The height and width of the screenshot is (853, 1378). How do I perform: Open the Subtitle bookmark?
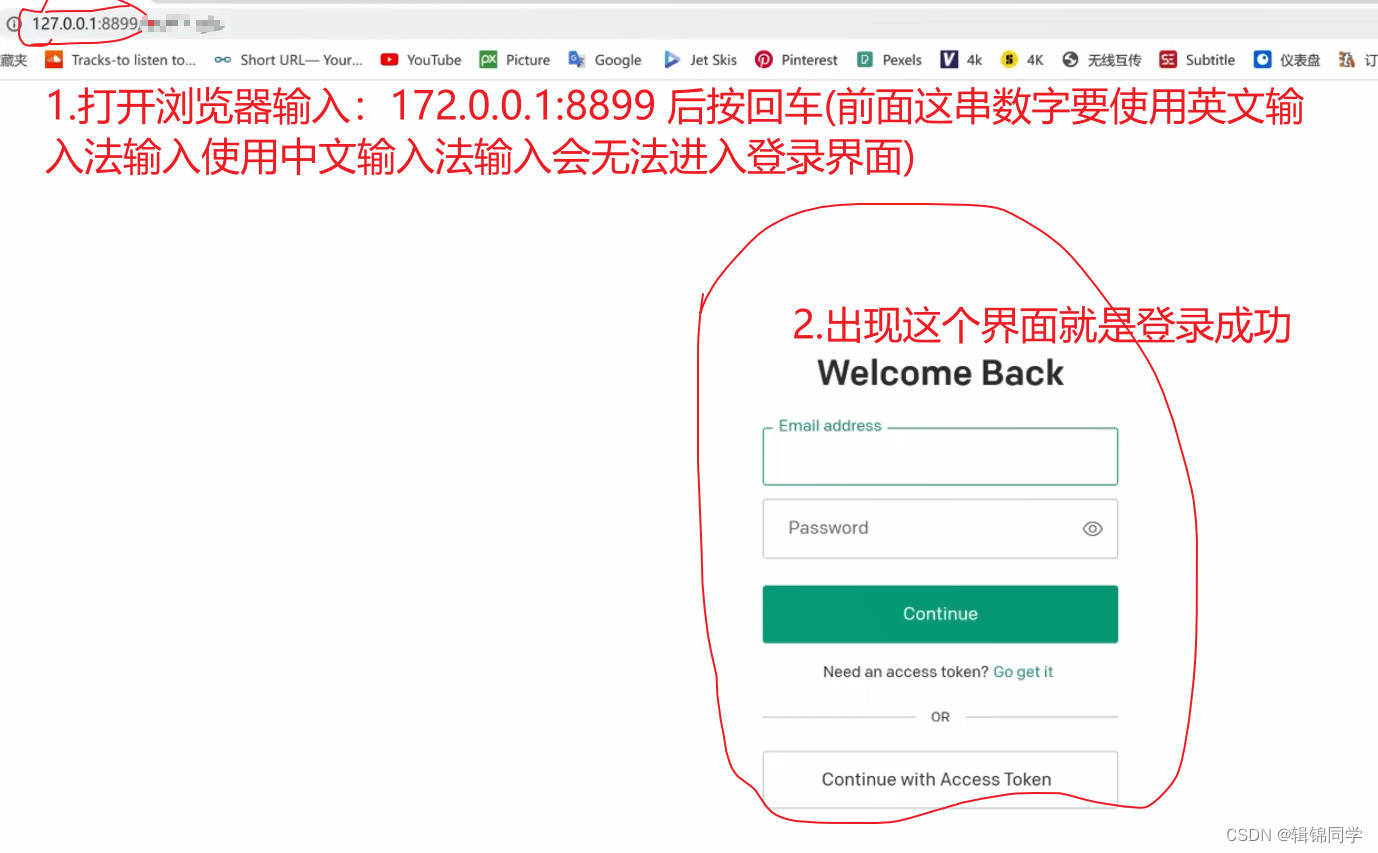pyautogui.click(x=1197, y=60)
